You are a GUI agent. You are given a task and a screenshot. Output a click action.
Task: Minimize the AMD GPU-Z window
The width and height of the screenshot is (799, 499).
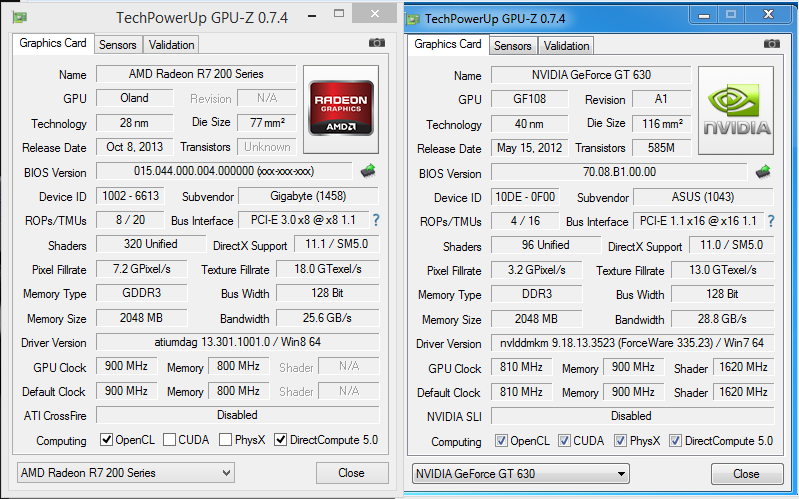point(312,15)
